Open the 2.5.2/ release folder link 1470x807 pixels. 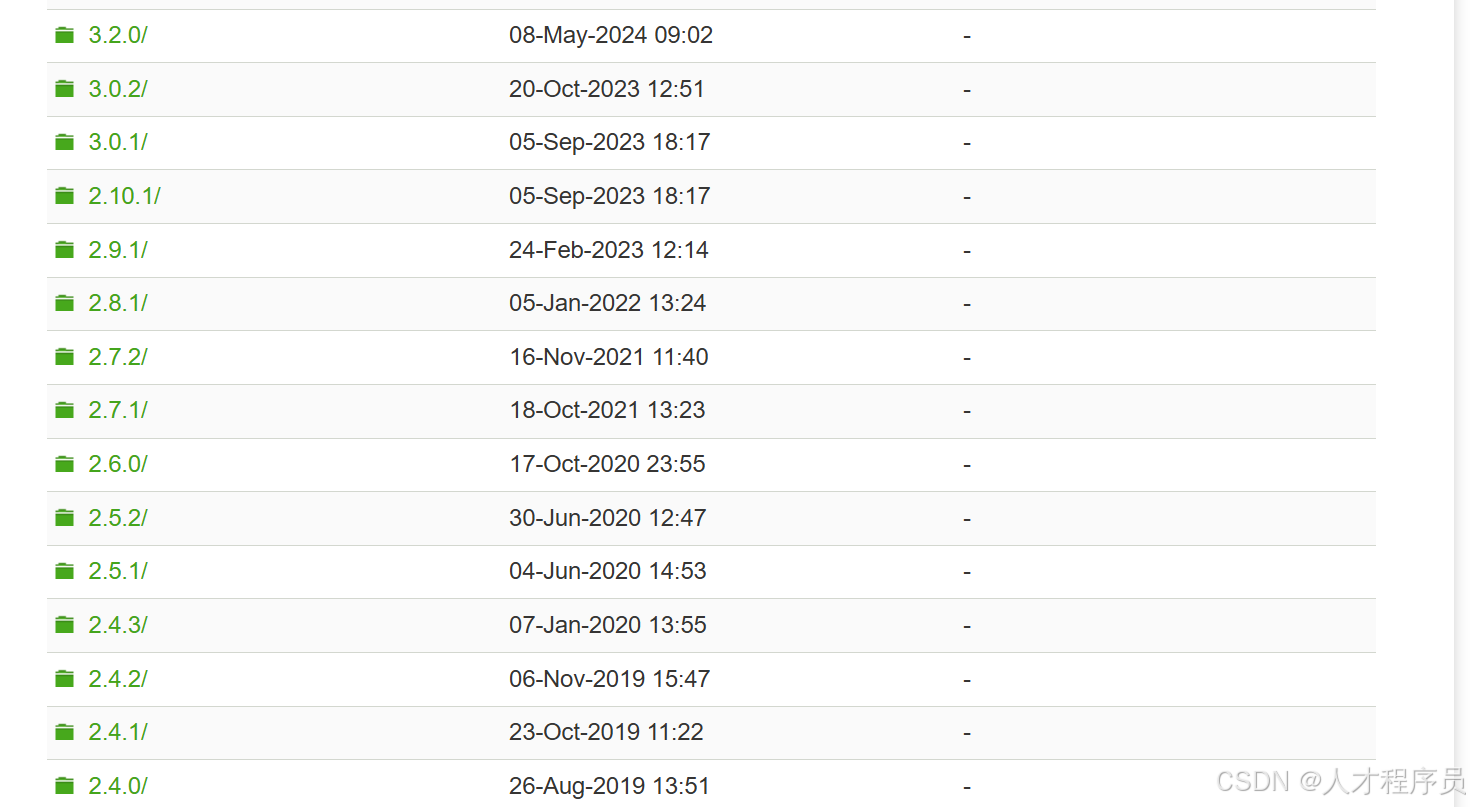(118, 518)
